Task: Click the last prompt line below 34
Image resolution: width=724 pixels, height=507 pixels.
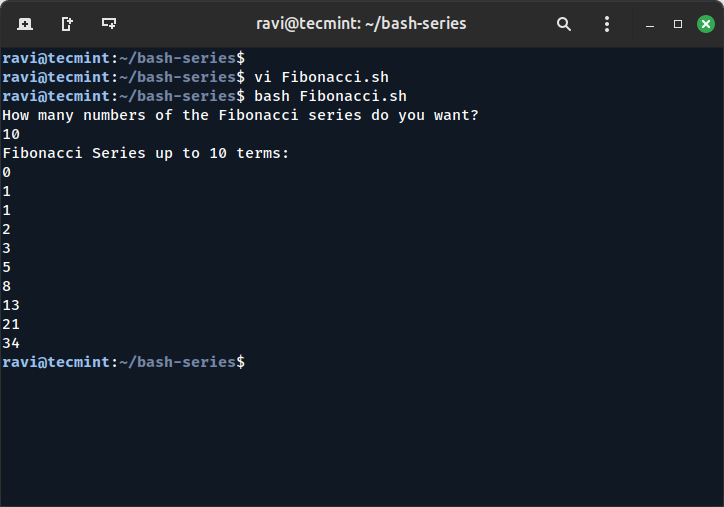Action: pos(123,362)
